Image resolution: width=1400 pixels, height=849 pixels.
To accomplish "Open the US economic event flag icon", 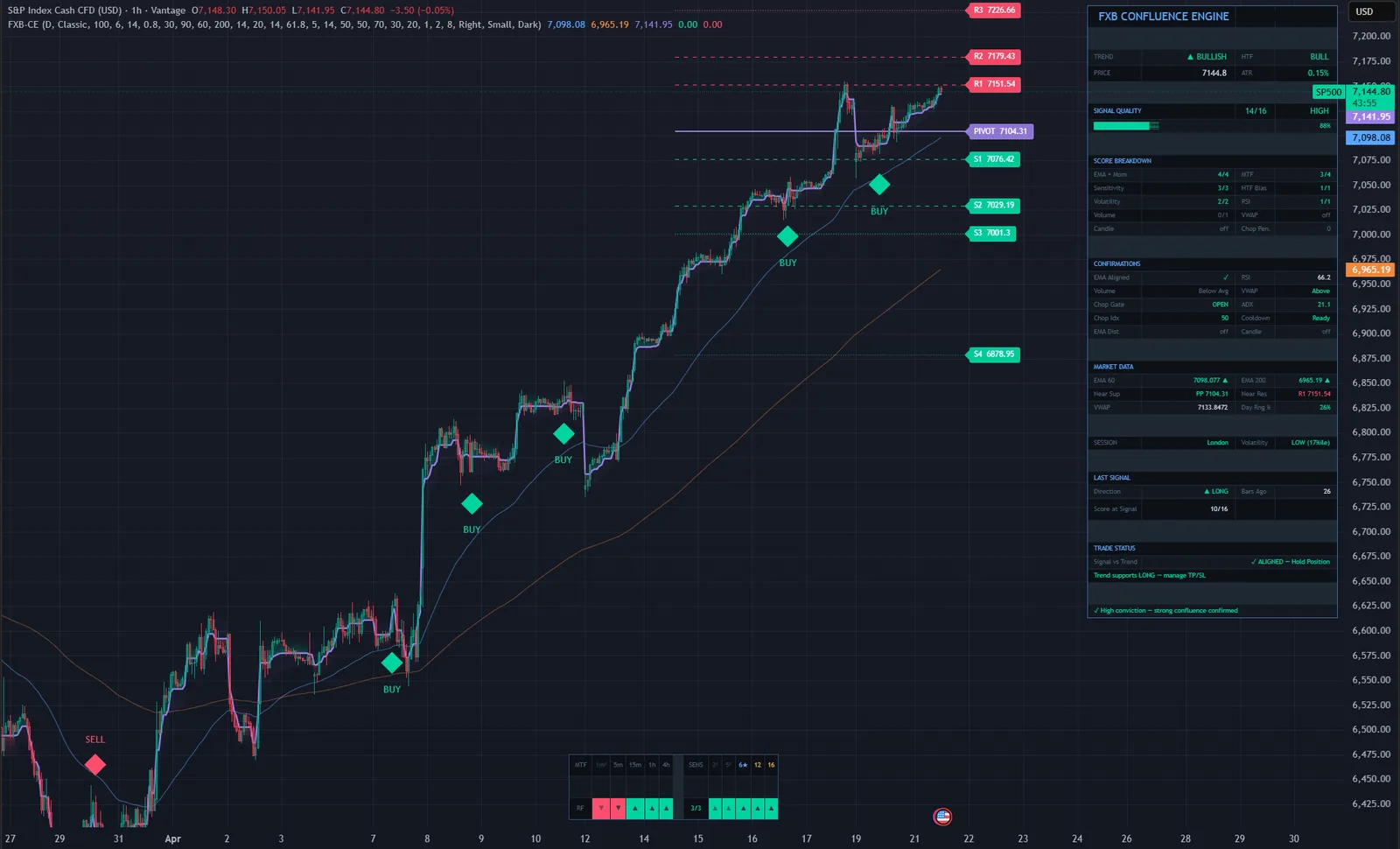I will tap(942, 817).
